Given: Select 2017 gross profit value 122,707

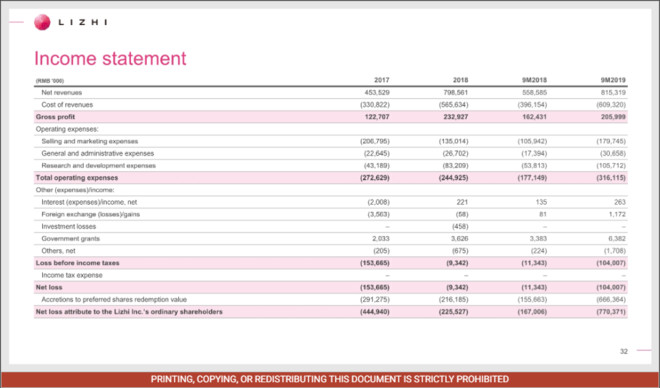Looking at the screenshot, I should 377,117.
